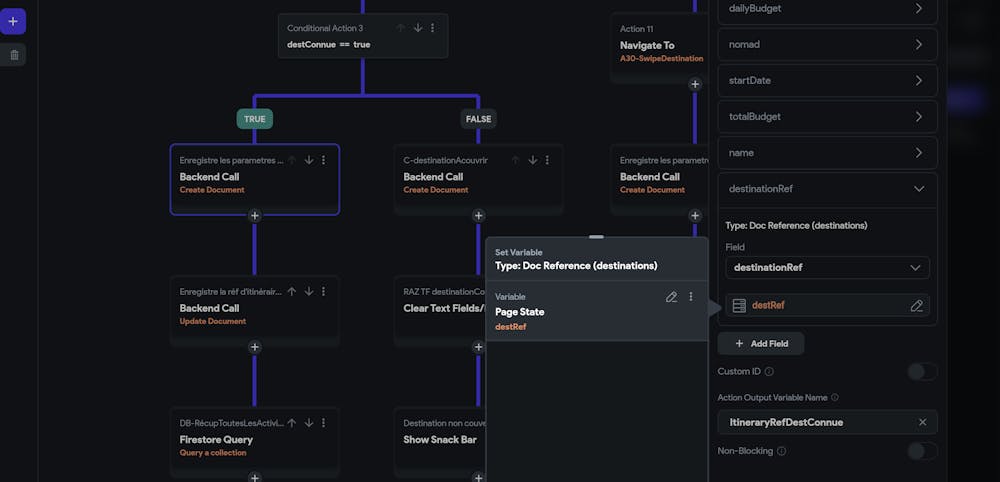
Task: Select the TRUE branch label
Action: pos(254,119)
